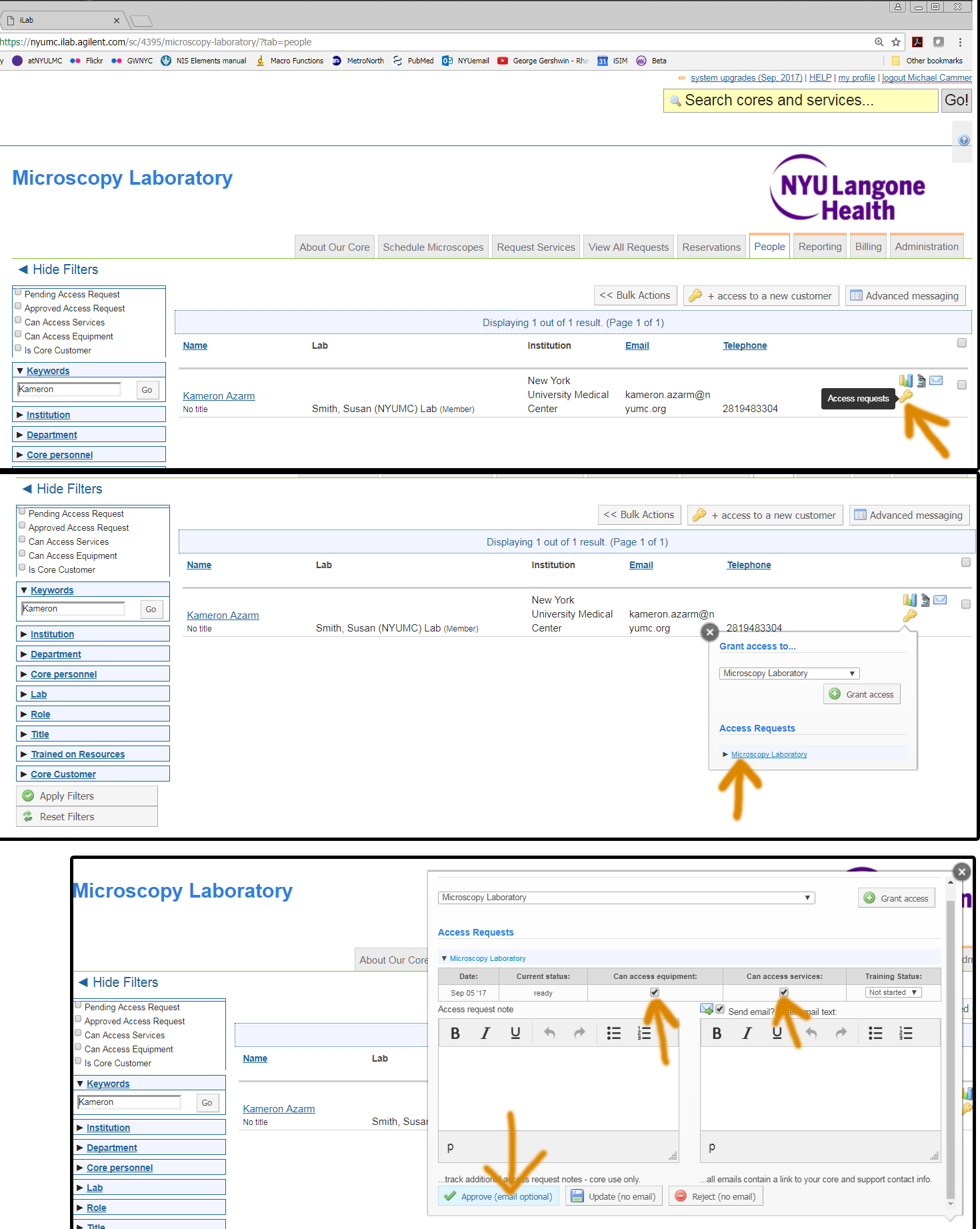The image size is (980, 1229).
Task: Open the Billing tab
Action: pos(868,247)
